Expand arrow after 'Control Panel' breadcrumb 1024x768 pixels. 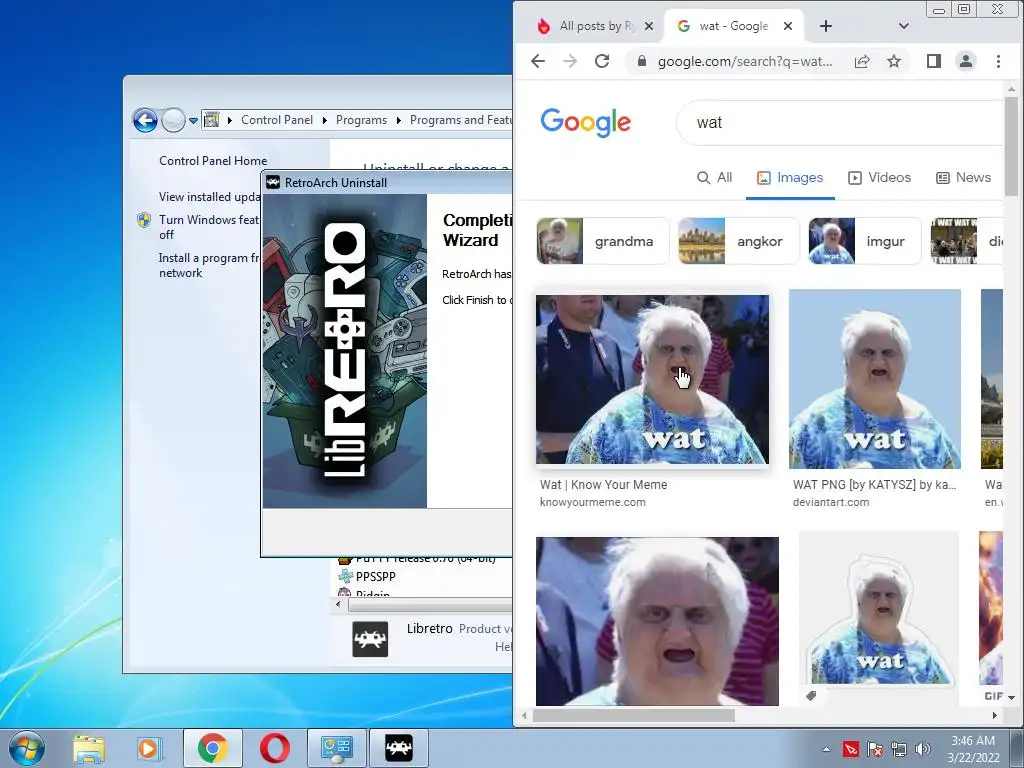coord(325,120)
